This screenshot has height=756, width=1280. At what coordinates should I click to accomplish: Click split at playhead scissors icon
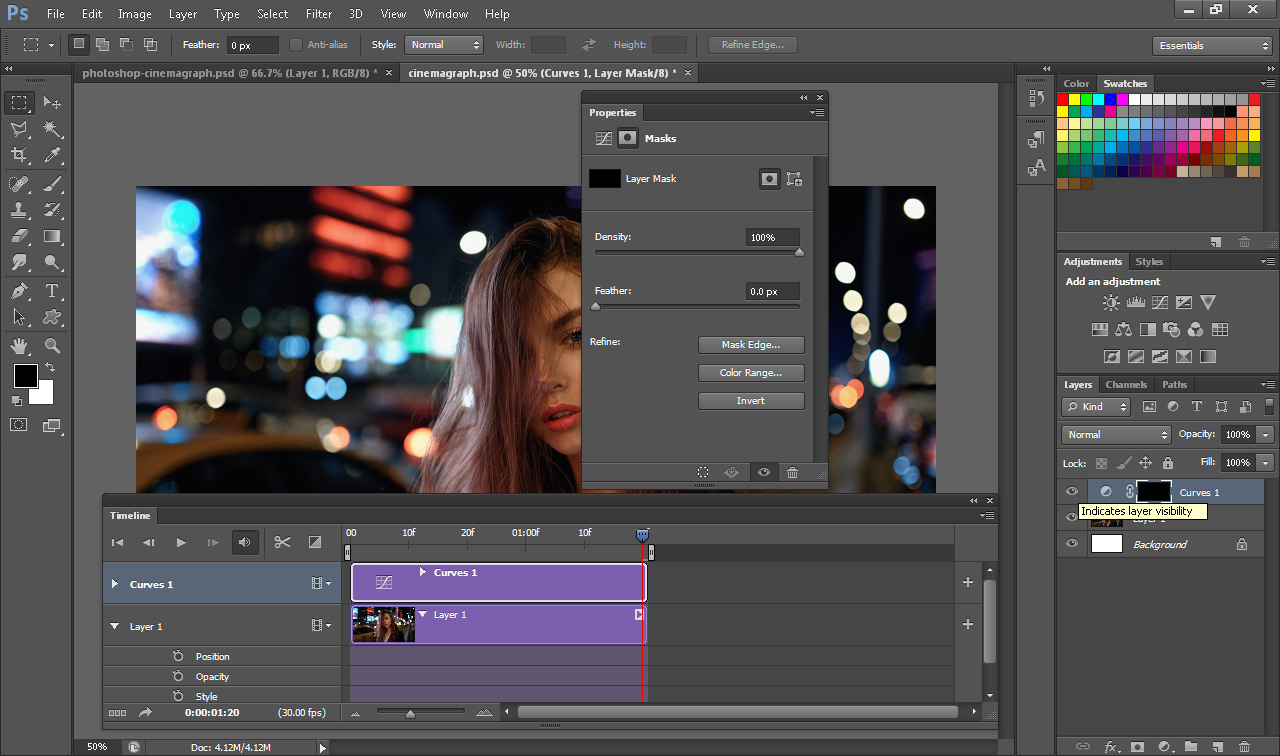click(282, 542)
